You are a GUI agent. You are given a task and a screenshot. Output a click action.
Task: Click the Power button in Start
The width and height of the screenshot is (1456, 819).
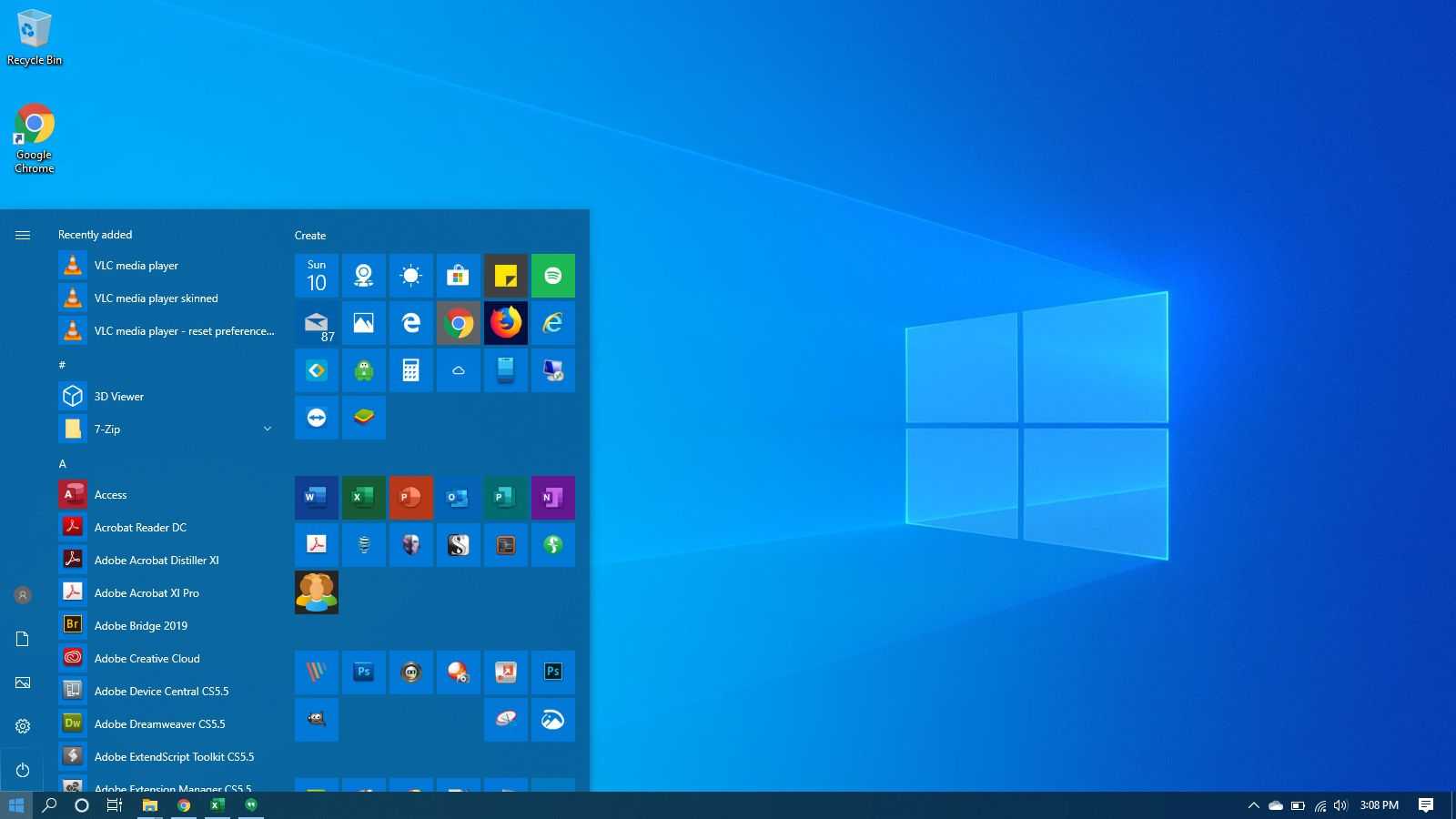tap(23, 770)
